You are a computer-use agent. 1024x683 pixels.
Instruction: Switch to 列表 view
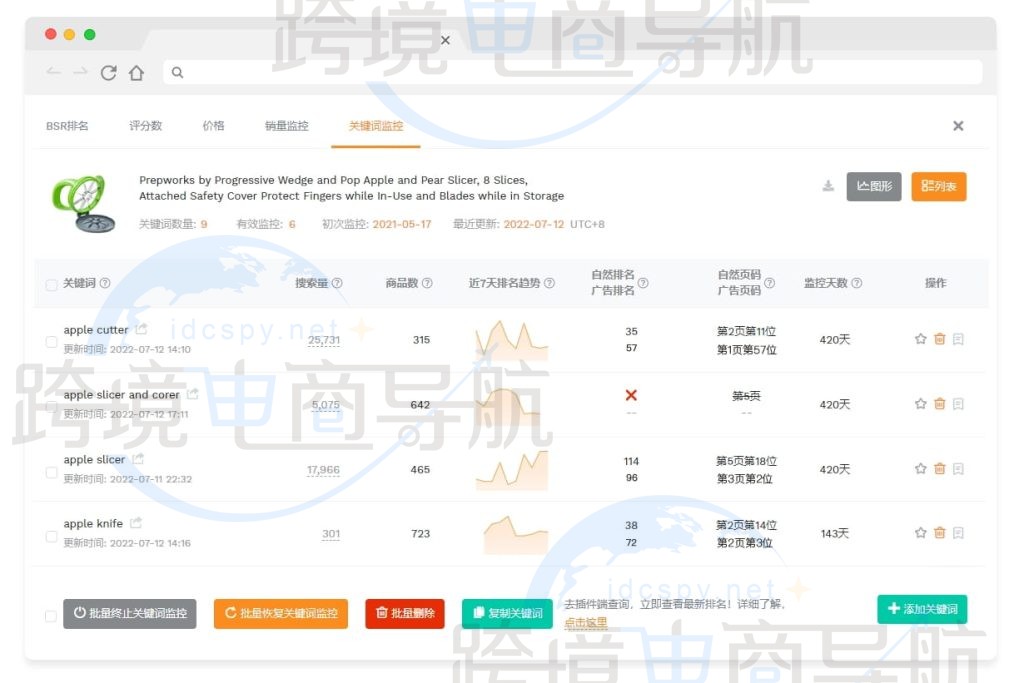(938, 186)
